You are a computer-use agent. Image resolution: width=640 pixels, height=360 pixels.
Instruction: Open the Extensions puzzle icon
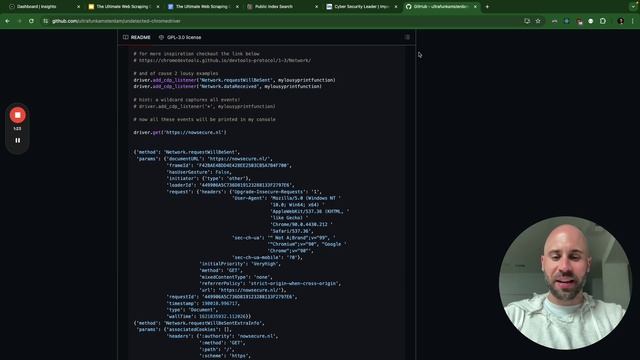tap(603, 21)
